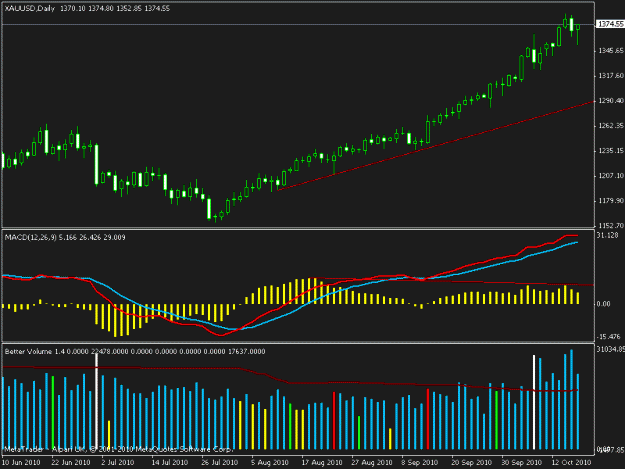Click the volume scale value 31034.85
Viewport: 625px width, 469px height.
click(610, 349)
